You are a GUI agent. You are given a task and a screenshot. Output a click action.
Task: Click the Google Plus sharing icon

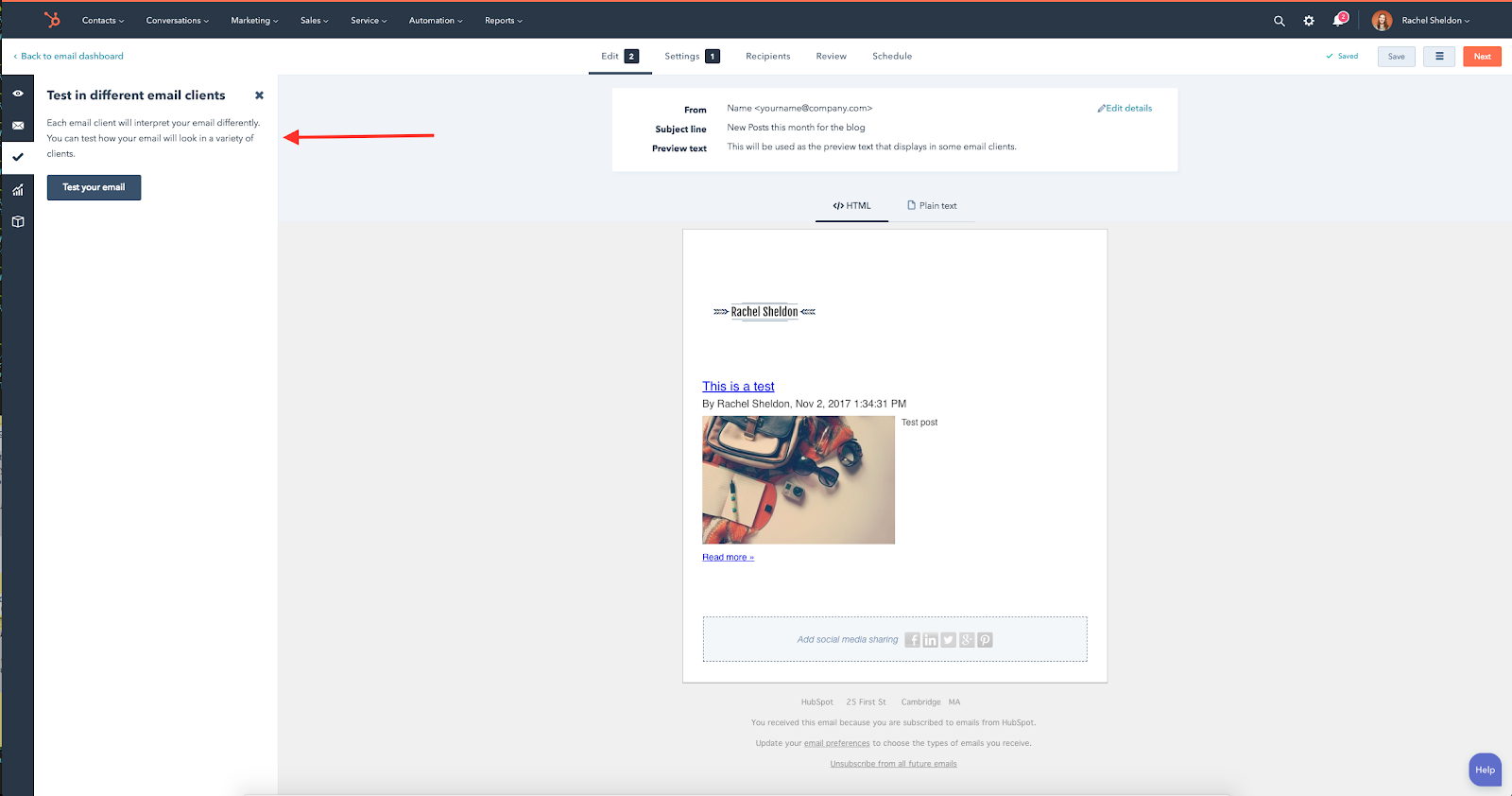(967, 640)
